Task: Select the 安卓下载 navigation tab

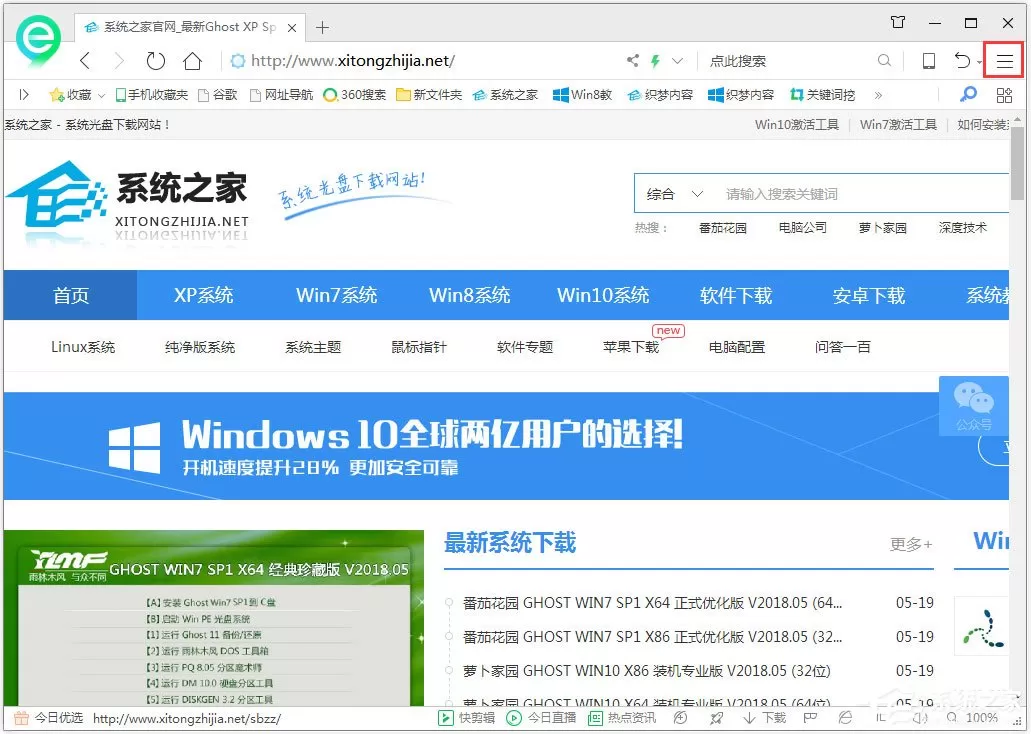Action: 869,295
